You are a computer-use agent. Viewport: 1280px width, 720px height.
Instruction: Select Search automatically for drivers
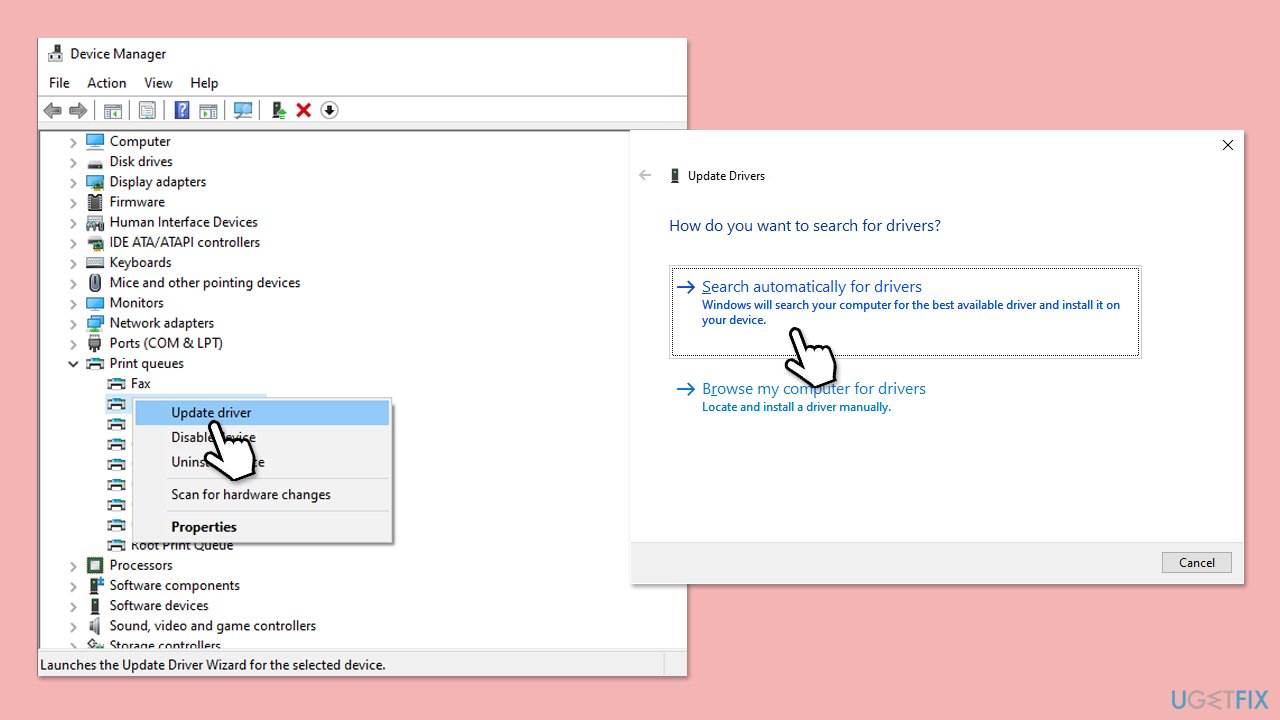[905, 311]
